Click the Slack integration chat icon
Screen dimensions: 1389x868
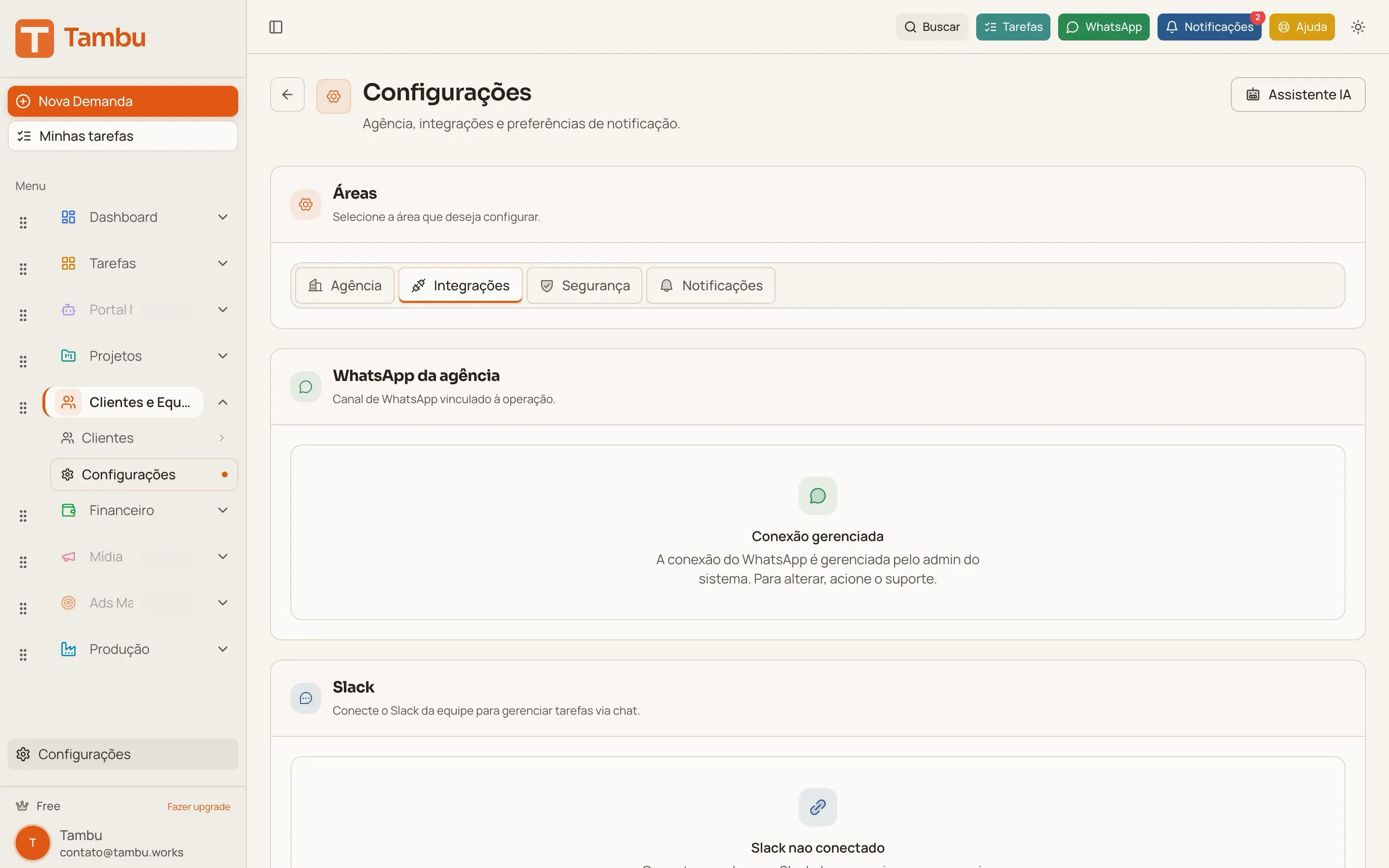(305, 698)
